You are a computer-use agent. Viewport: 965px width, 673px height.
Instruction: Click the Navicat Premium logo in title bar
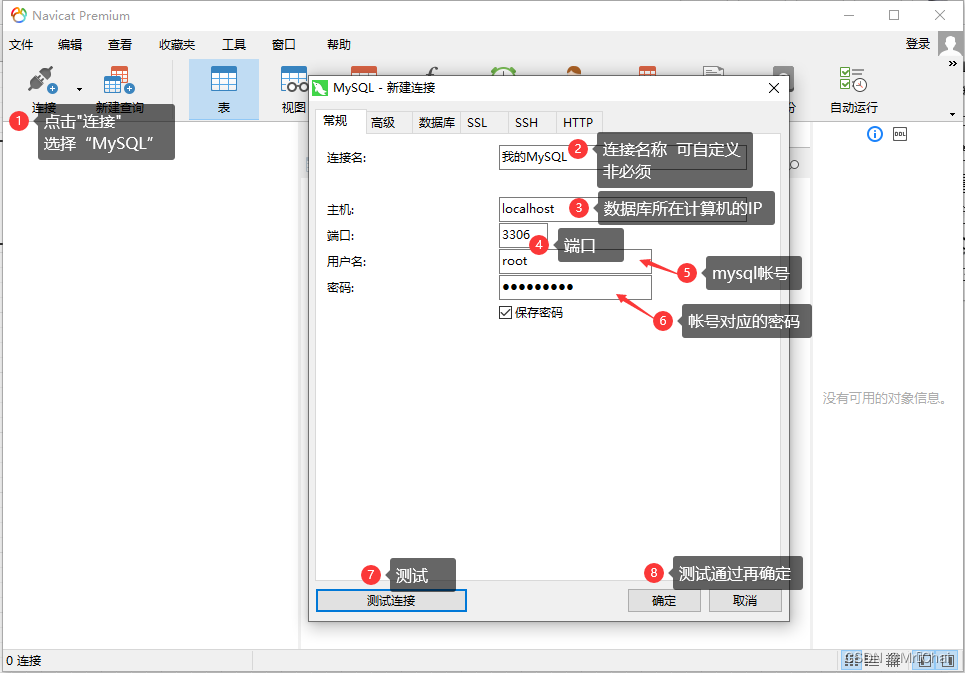[x=18, y=15]
